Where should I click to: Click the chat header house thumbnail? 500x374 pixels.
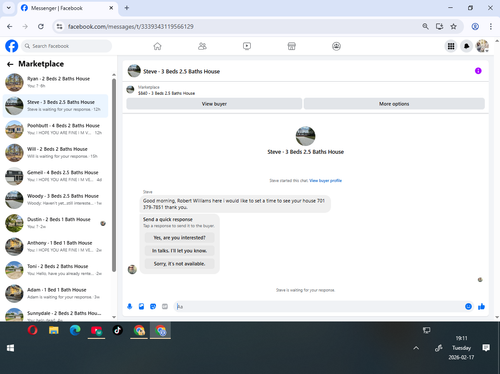[x=134, y=71]
